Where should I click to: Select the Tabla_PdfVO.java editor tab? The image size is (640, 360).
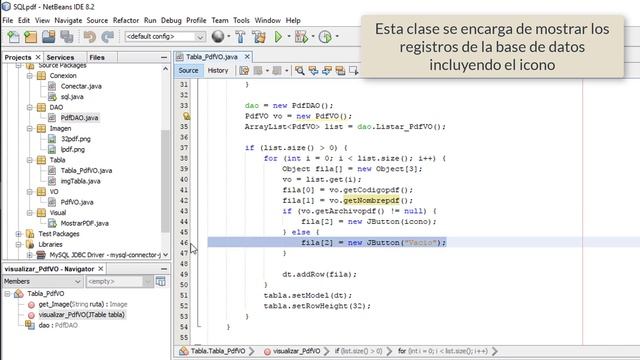point(211,57)
